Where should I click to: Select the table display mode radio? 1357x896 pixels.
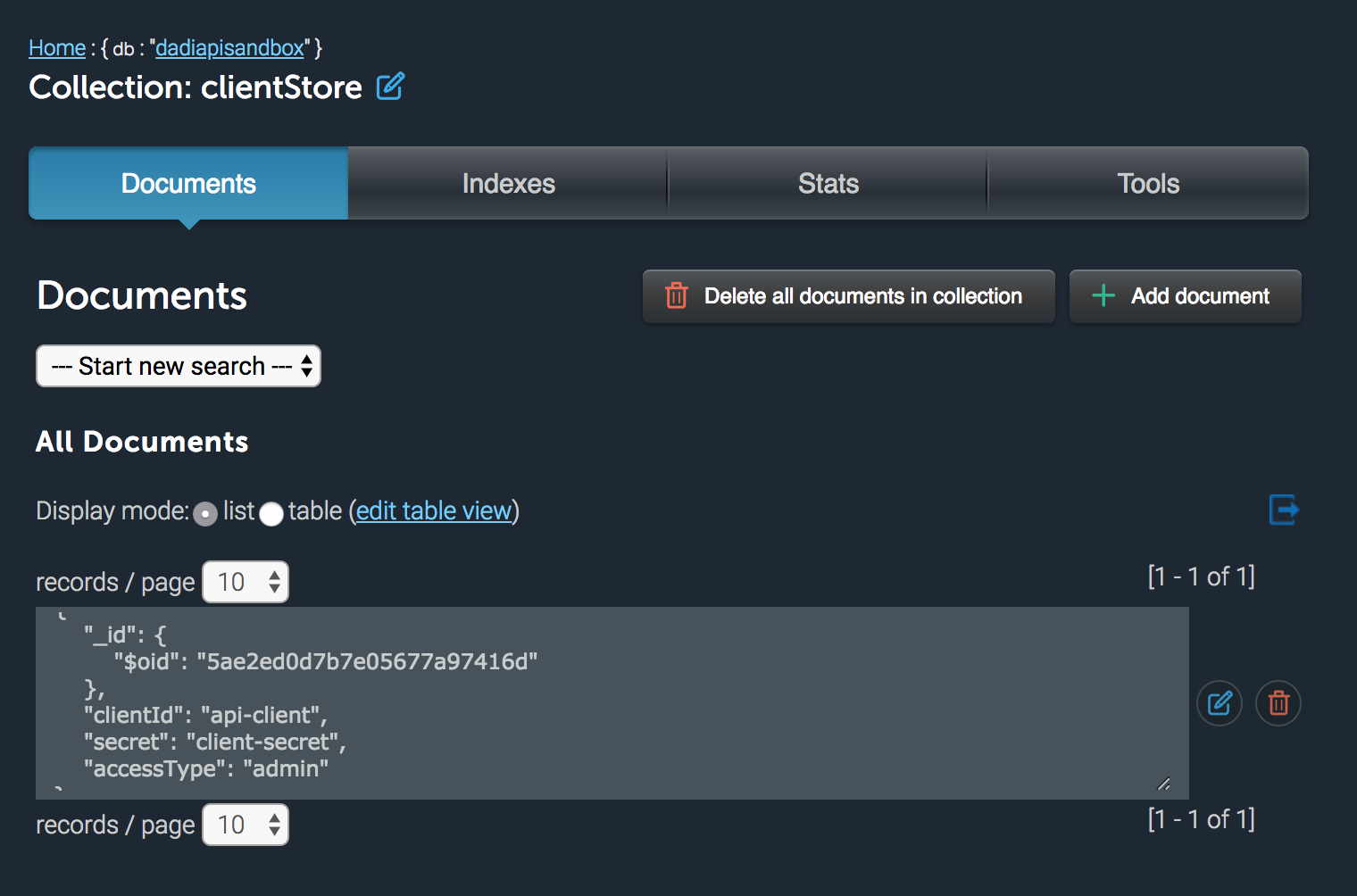click(271, 514)
